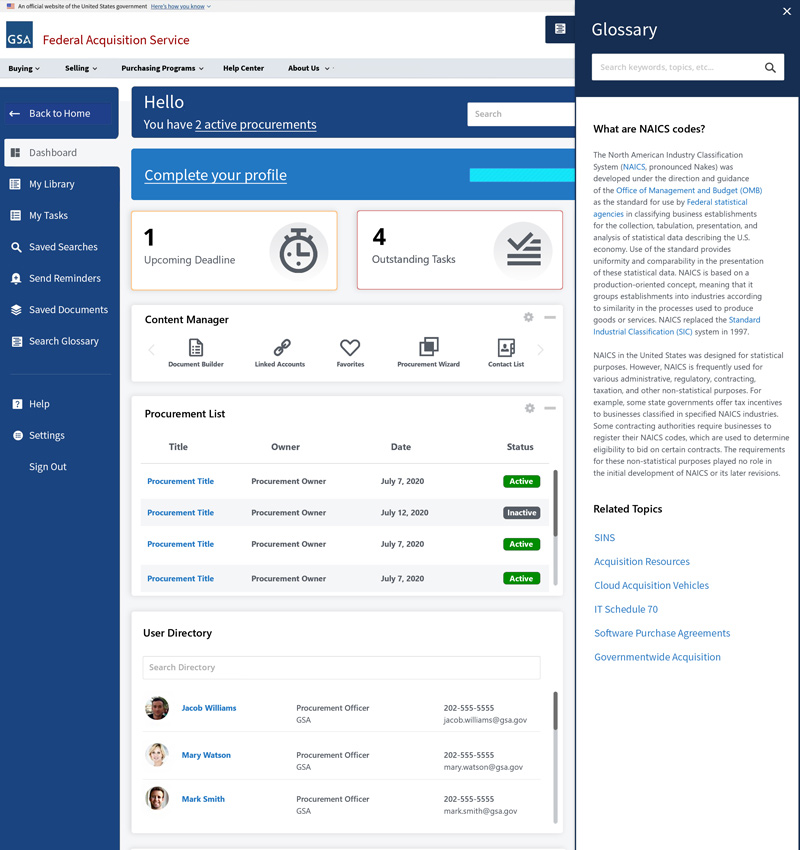Click the Linked Accounts chain icon
The image size is (800, 850).
point(281,348)
